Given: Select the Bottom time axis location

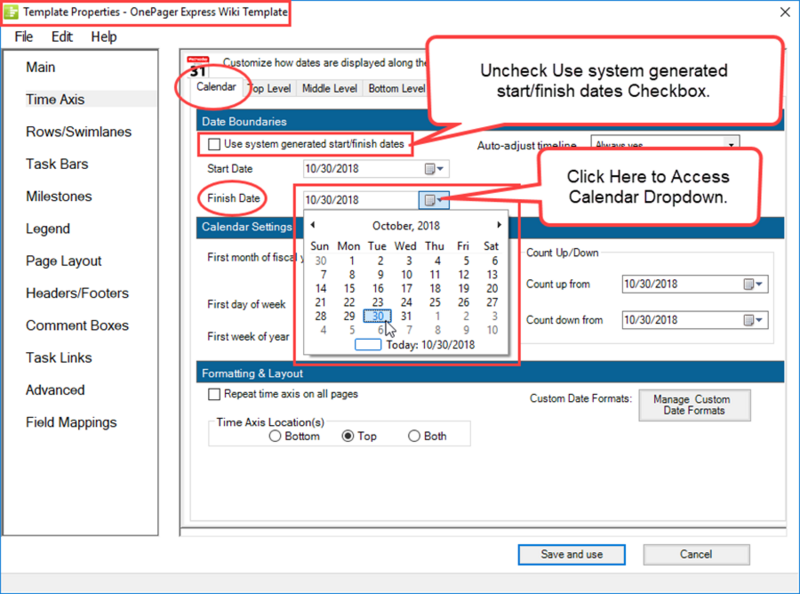Looking at the screenshot, I should point(275,436).
